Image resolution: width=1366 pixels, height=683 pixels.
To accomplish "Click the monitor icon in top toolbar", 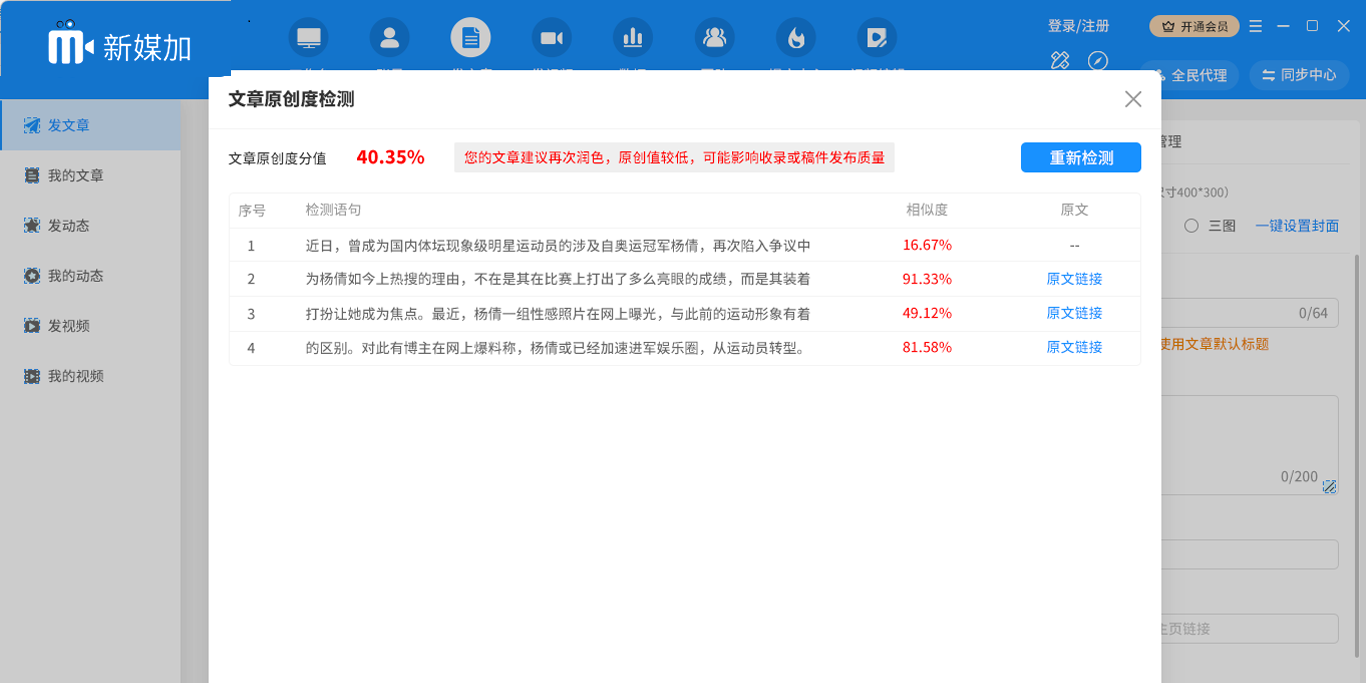I will click(309, 39).
